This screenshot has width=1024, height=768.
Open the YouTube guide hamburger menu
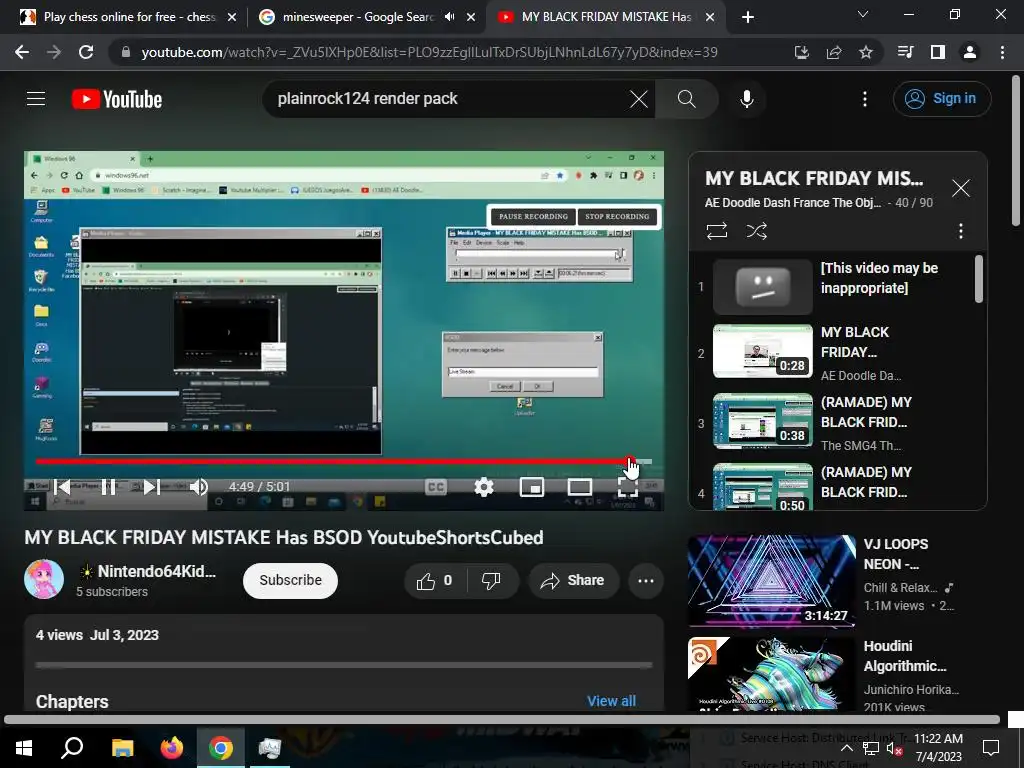36,99
